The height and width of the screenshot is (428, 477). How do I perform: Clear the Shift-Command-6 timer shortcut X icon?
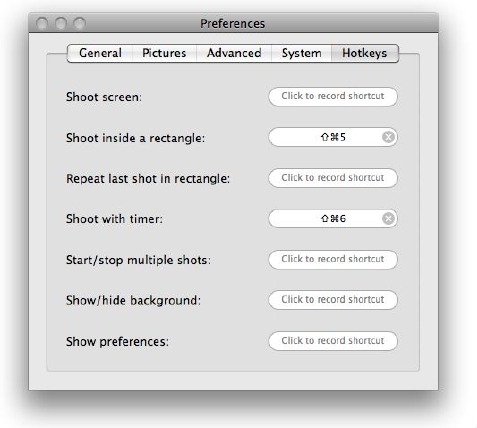click(388, 219)
